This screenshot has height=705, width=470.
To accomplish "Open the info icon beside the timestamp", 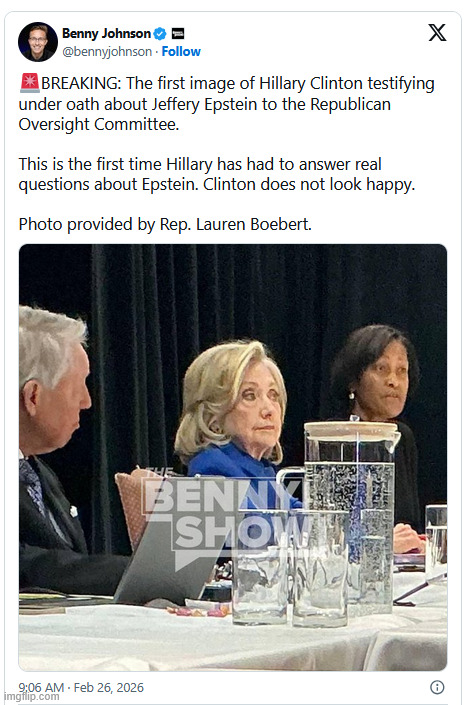I will click(x=437, y=687).
